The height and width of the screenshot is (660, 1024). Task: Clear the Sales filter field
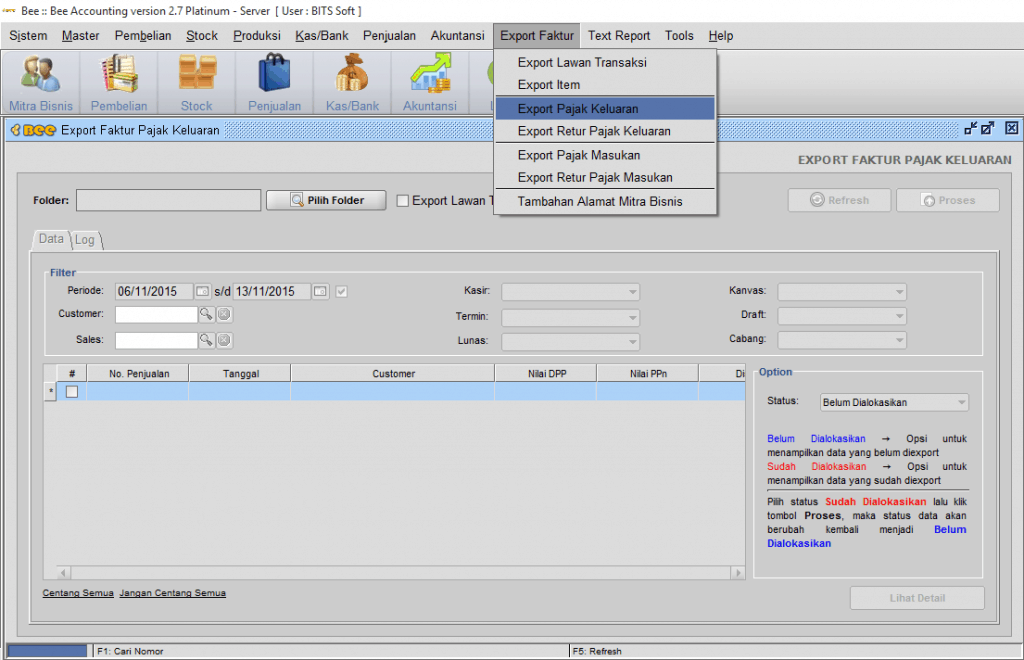(x=224, y=339)
